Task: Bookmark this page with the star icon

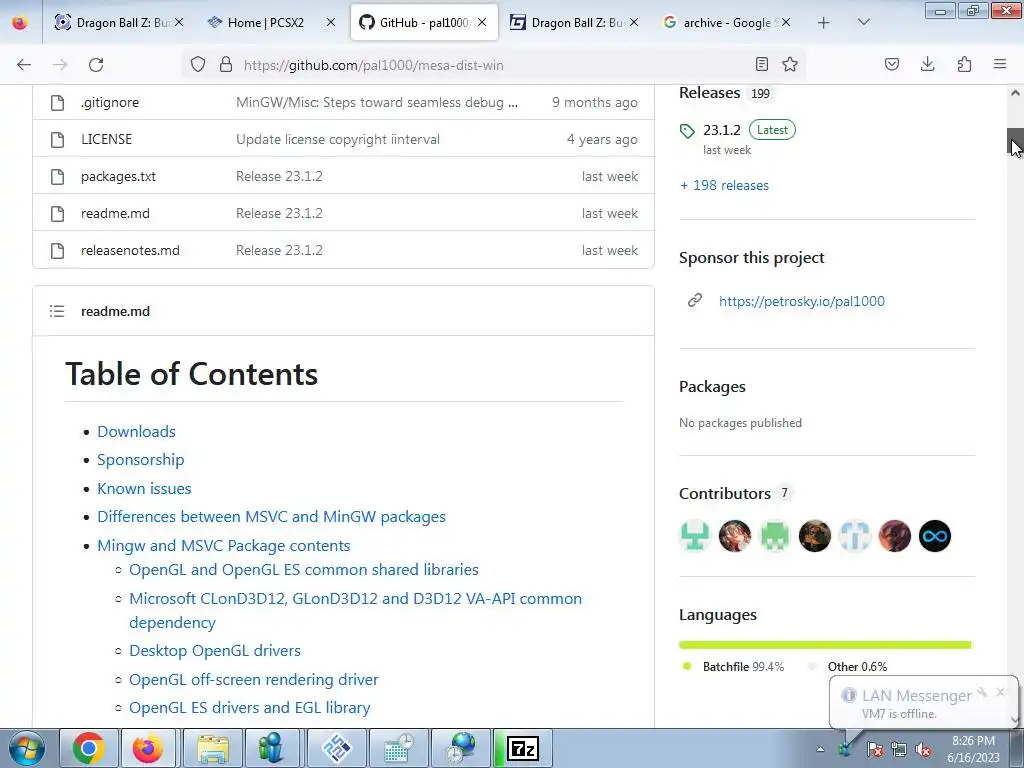Action: pos(790,64)
